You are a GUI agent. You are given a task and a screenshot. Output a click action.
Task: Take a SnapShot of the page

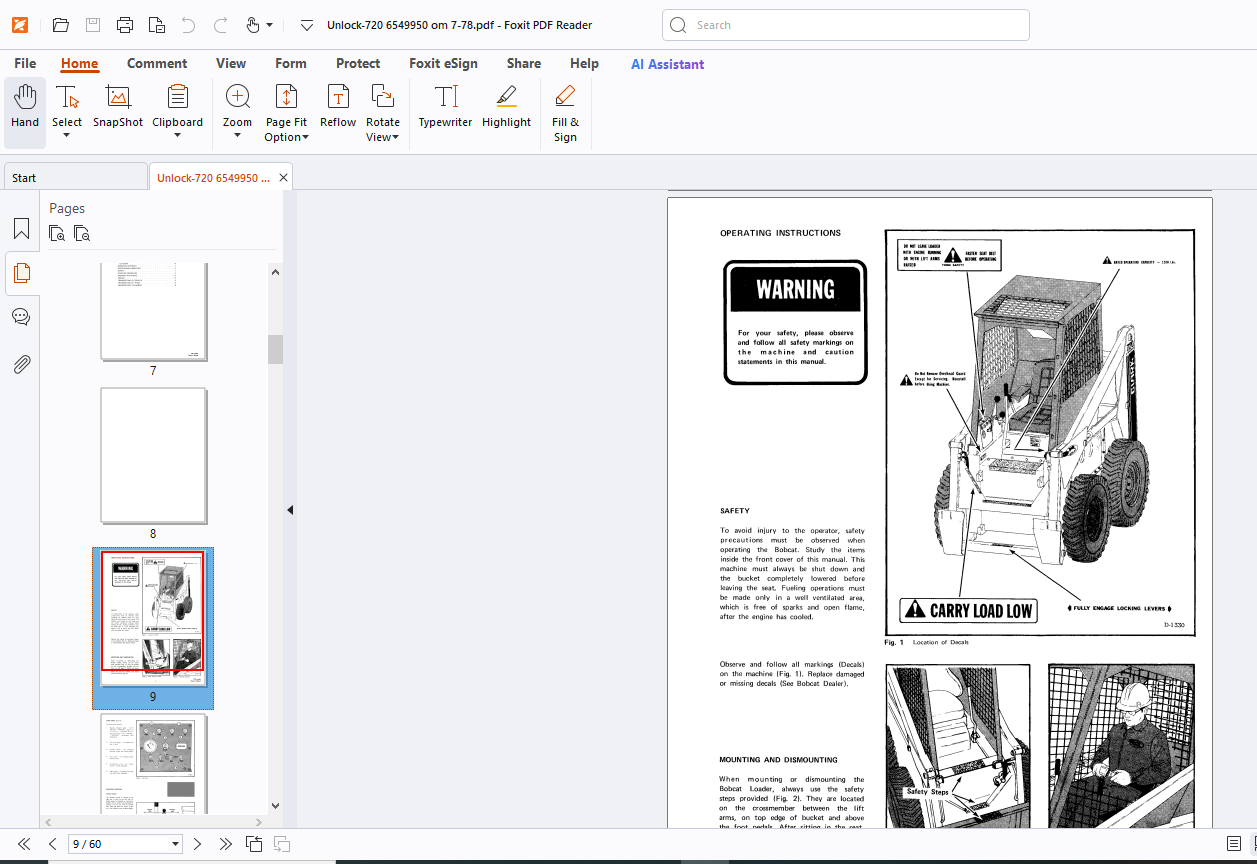click(x=118, y=107)
